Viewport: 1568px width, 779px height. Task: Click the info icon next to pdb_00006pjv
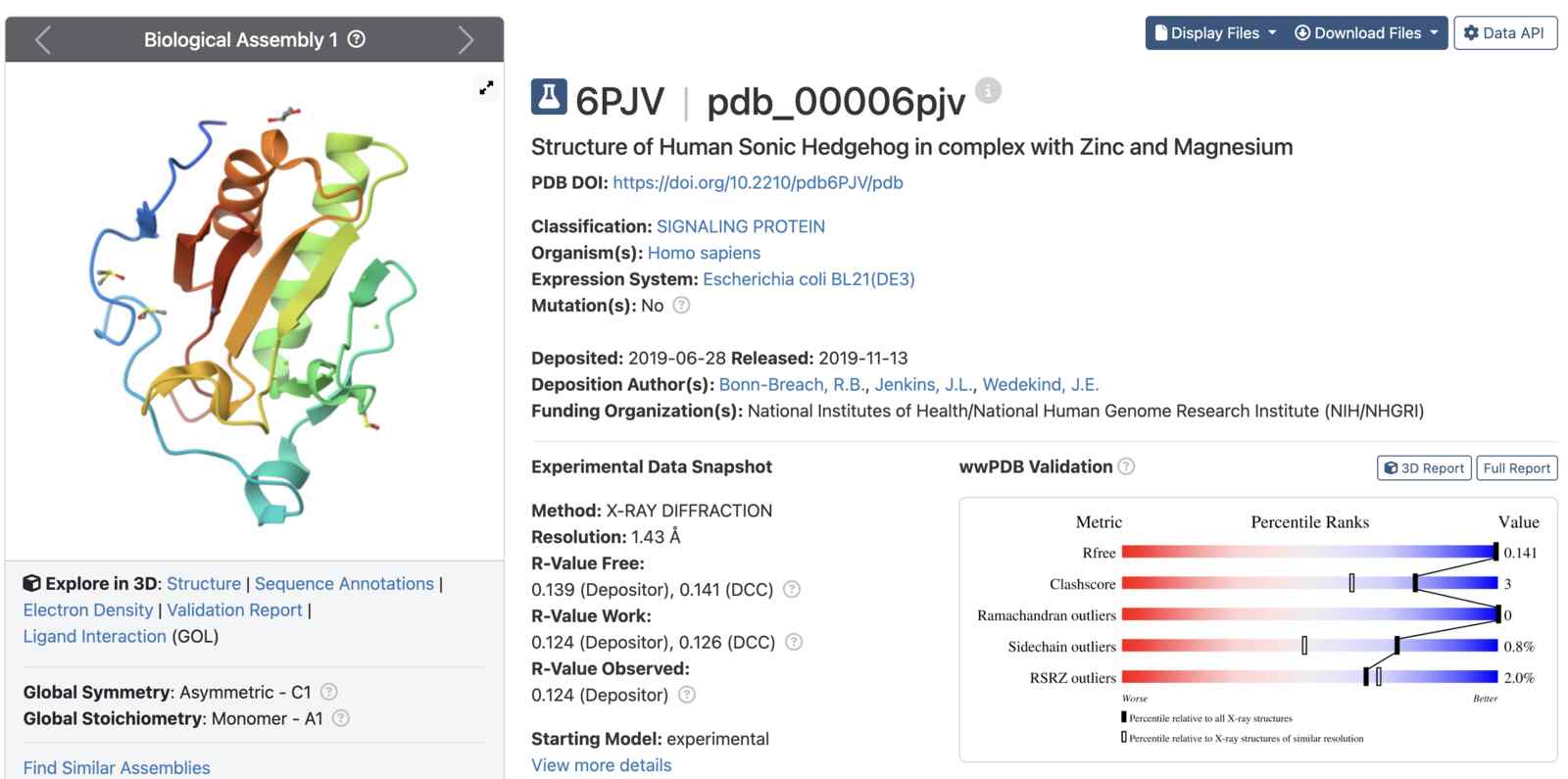coord(988,90)
